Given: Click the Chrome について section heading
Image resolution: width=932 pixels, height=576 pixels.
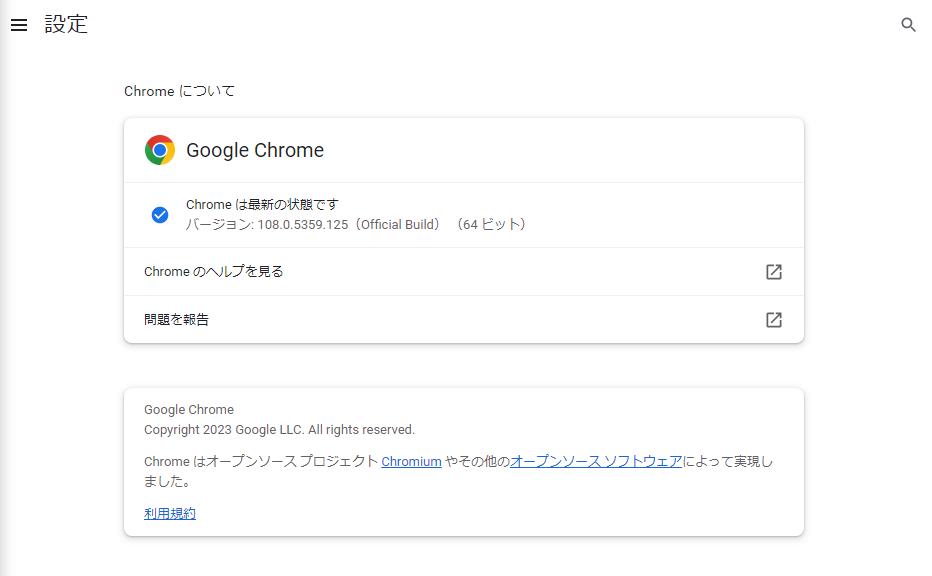Looking at the screenshot, I should [x=179, y=91].
